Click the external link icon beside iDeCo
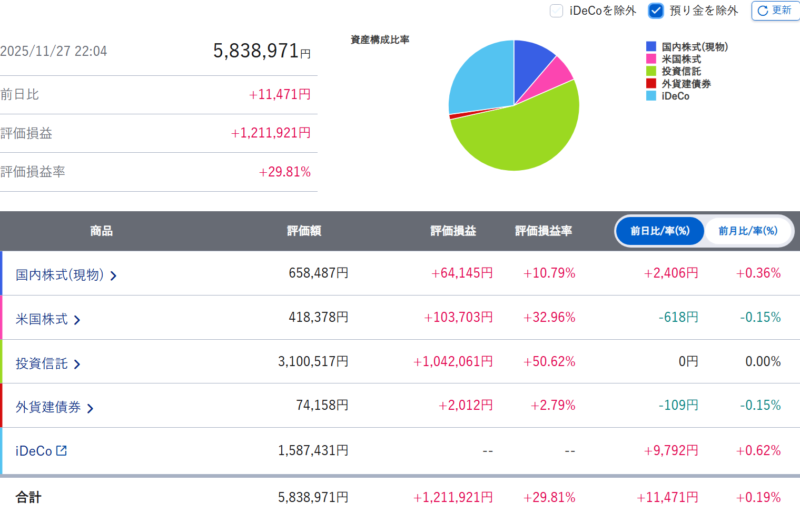Image resolution: width=800 pixels, height=512 pixels. pos(62,451)
